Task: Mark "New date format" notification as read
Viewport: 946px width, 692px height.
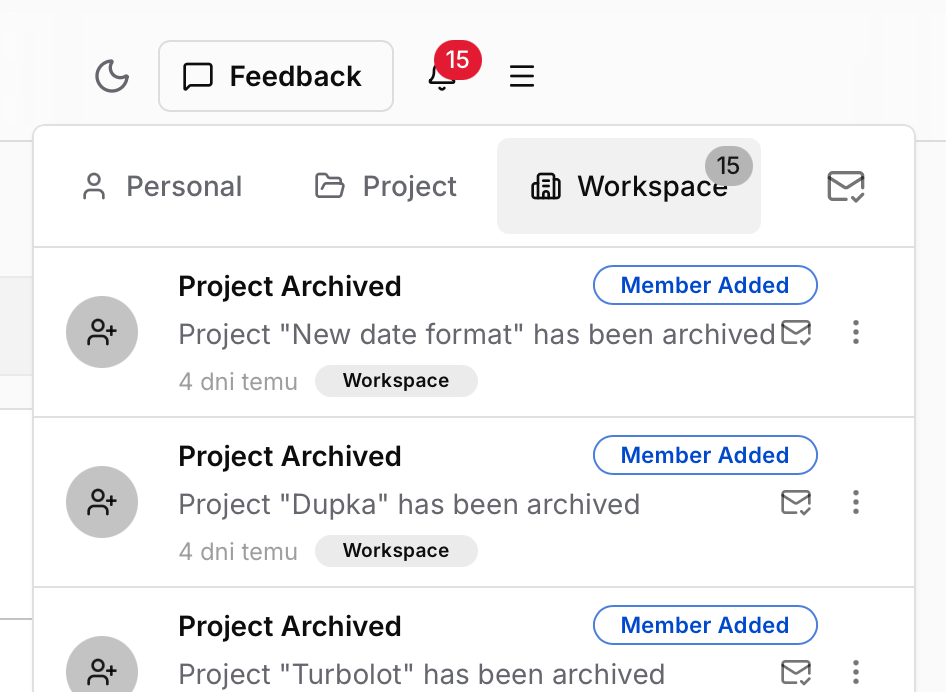Action: (796, 332)
